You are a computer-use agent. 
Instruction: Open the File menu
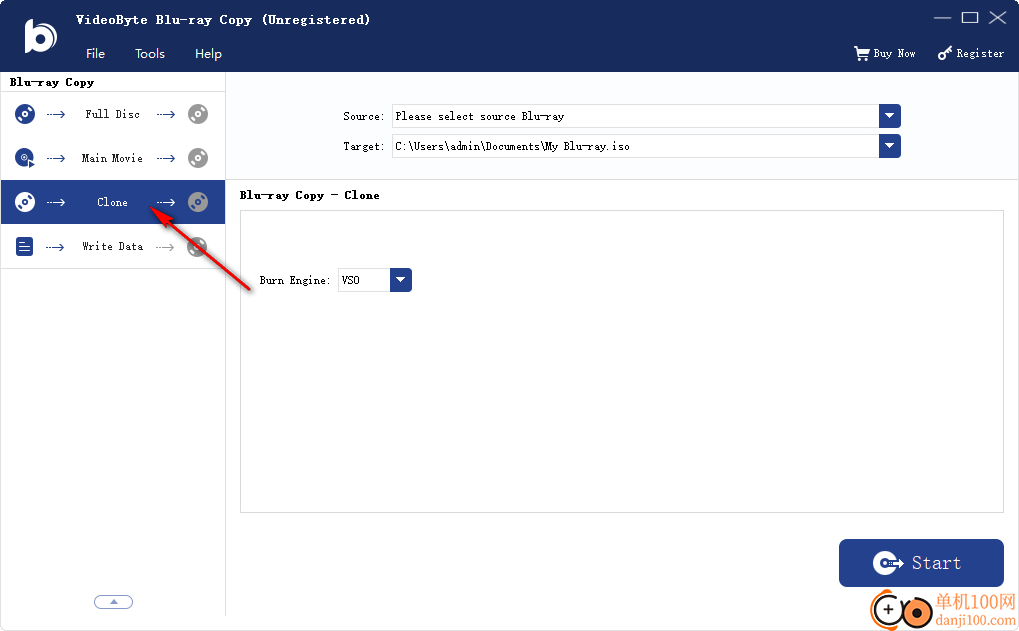tap(96, 54)
